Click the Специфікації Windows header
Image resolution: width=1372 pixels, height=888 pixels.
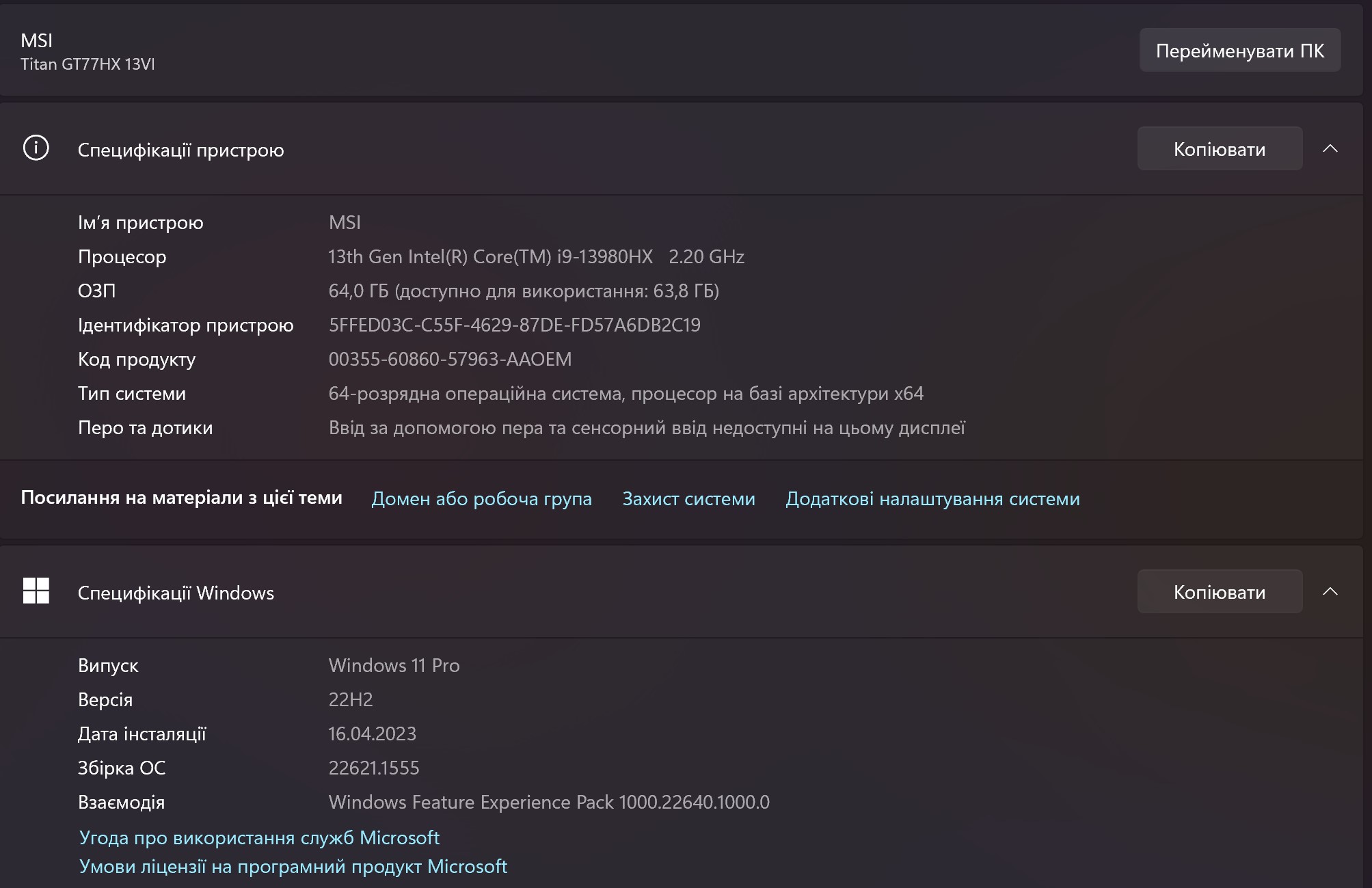[176, 593]
